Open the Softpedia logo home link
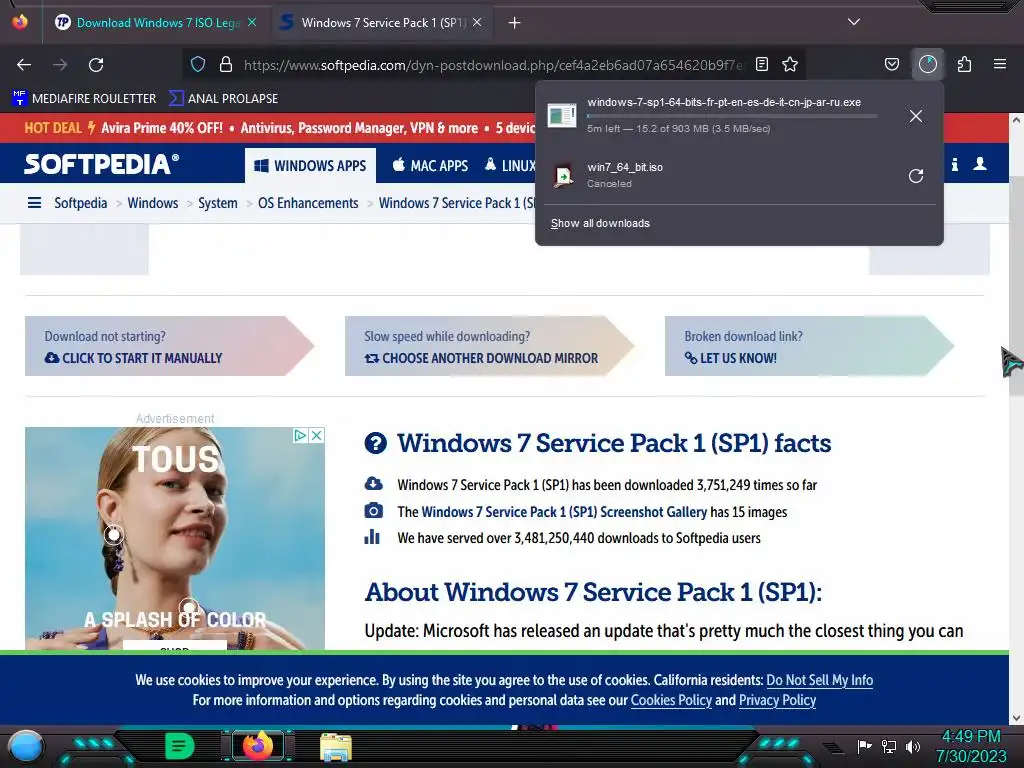This screenshot has height=768, width=1024. pos(101,163)
